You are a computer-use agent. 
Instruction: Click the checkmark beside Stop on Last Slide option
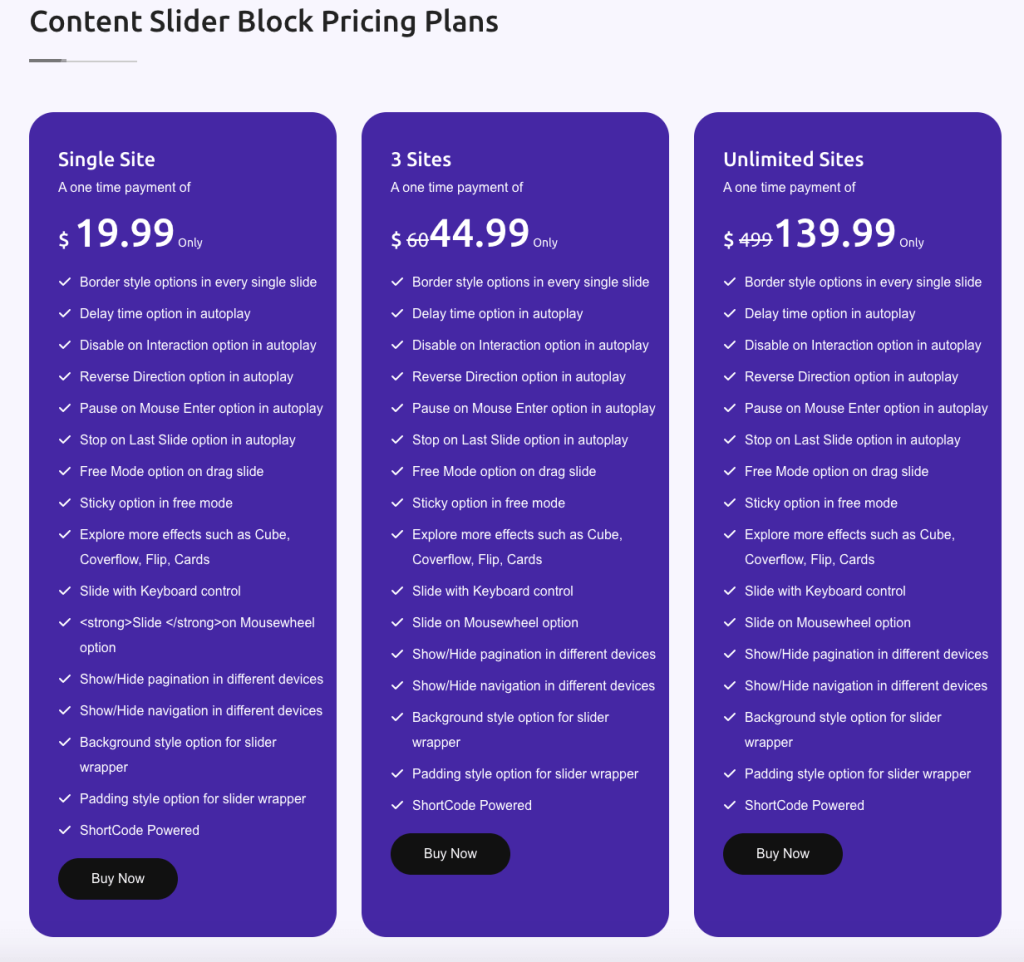(x=65, y=440)
